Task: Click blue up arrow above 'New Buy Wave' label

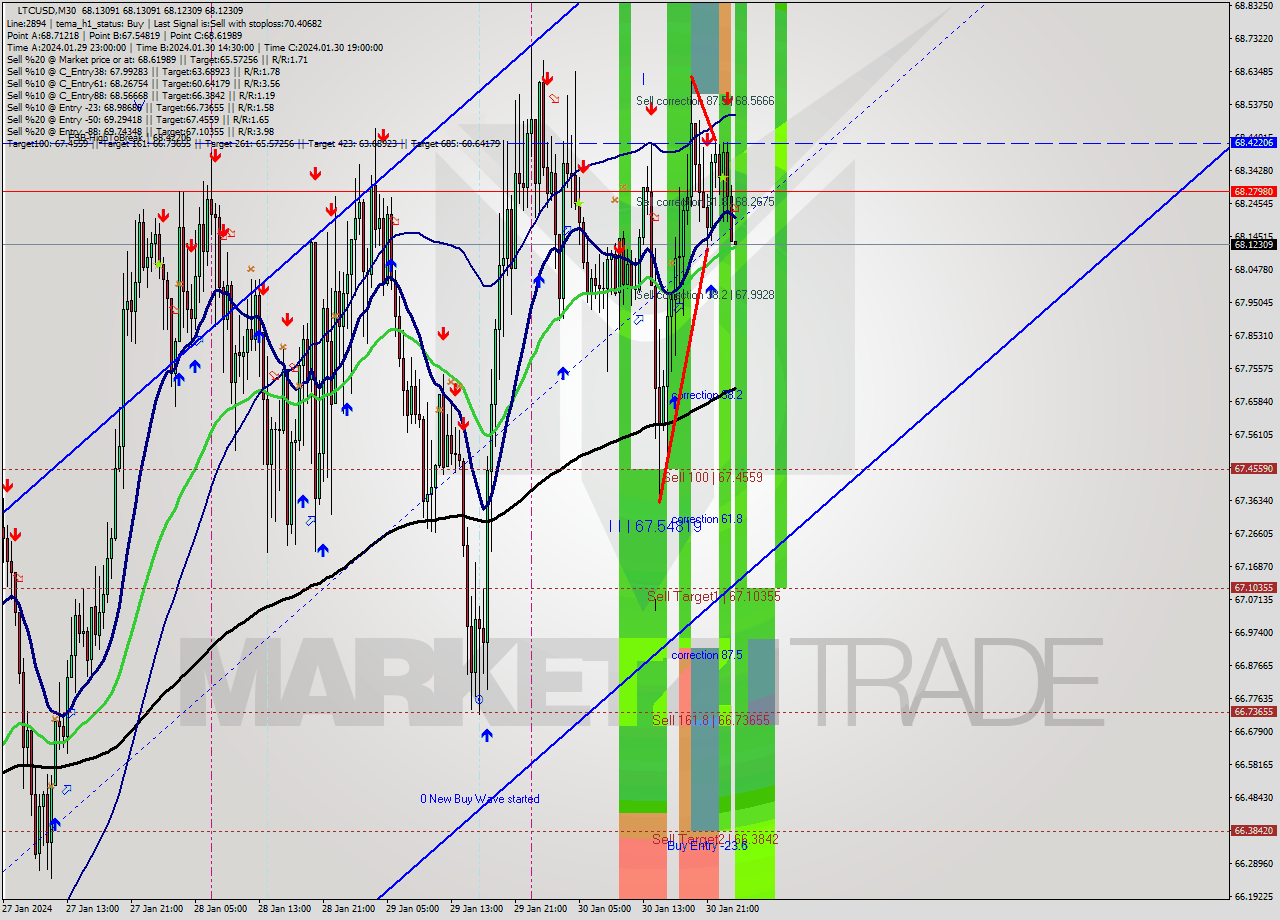Action: pos(486,735)
